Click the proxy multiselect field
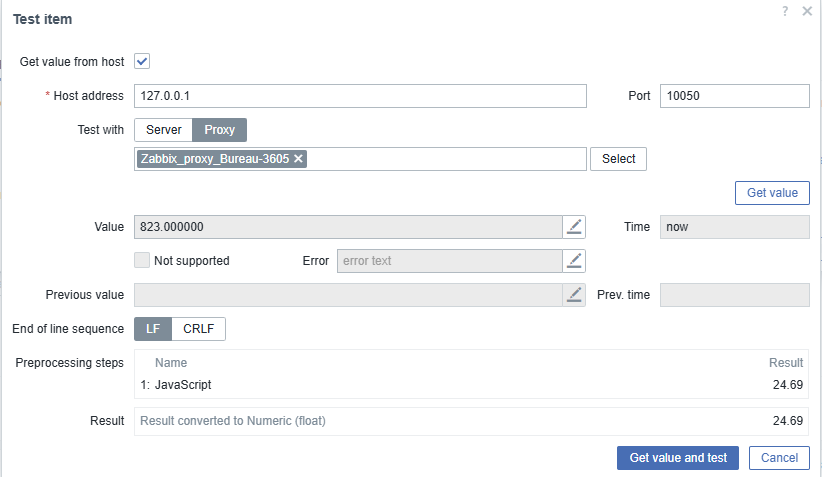The image size is (822, 477). tap(445, 159)
